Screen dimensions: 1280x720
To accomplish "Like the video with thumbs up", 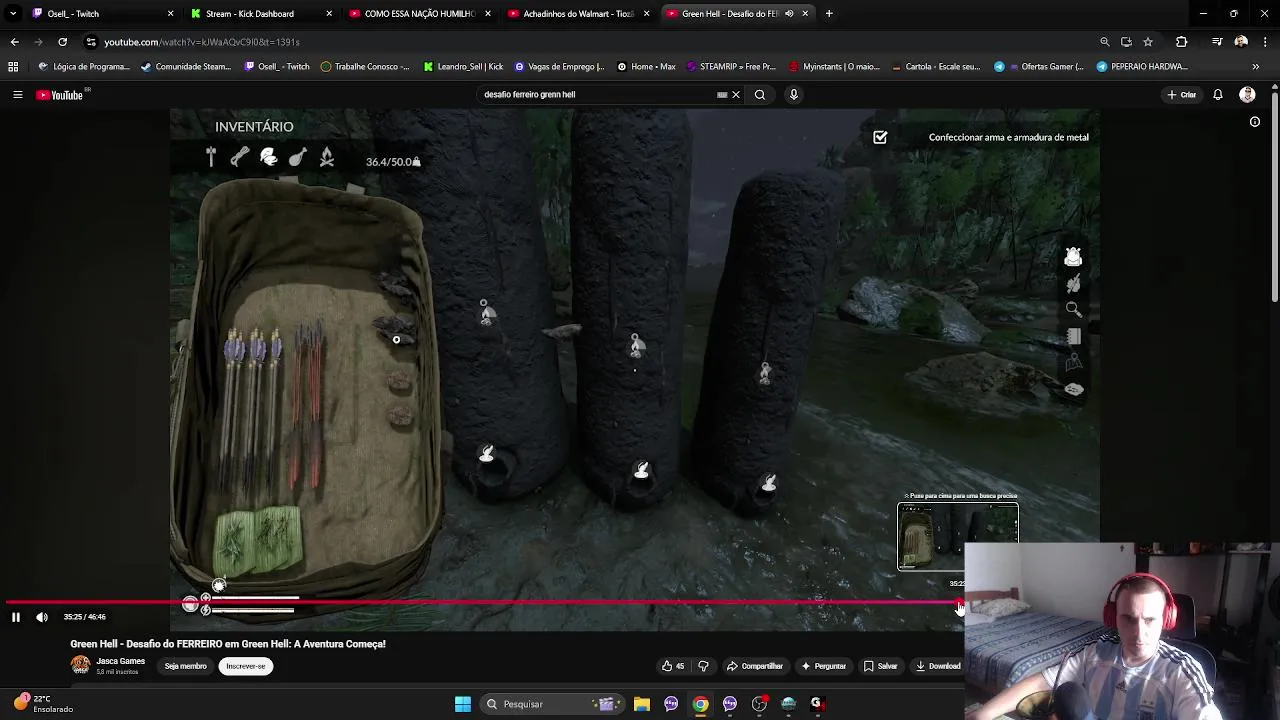I will 673,666.
